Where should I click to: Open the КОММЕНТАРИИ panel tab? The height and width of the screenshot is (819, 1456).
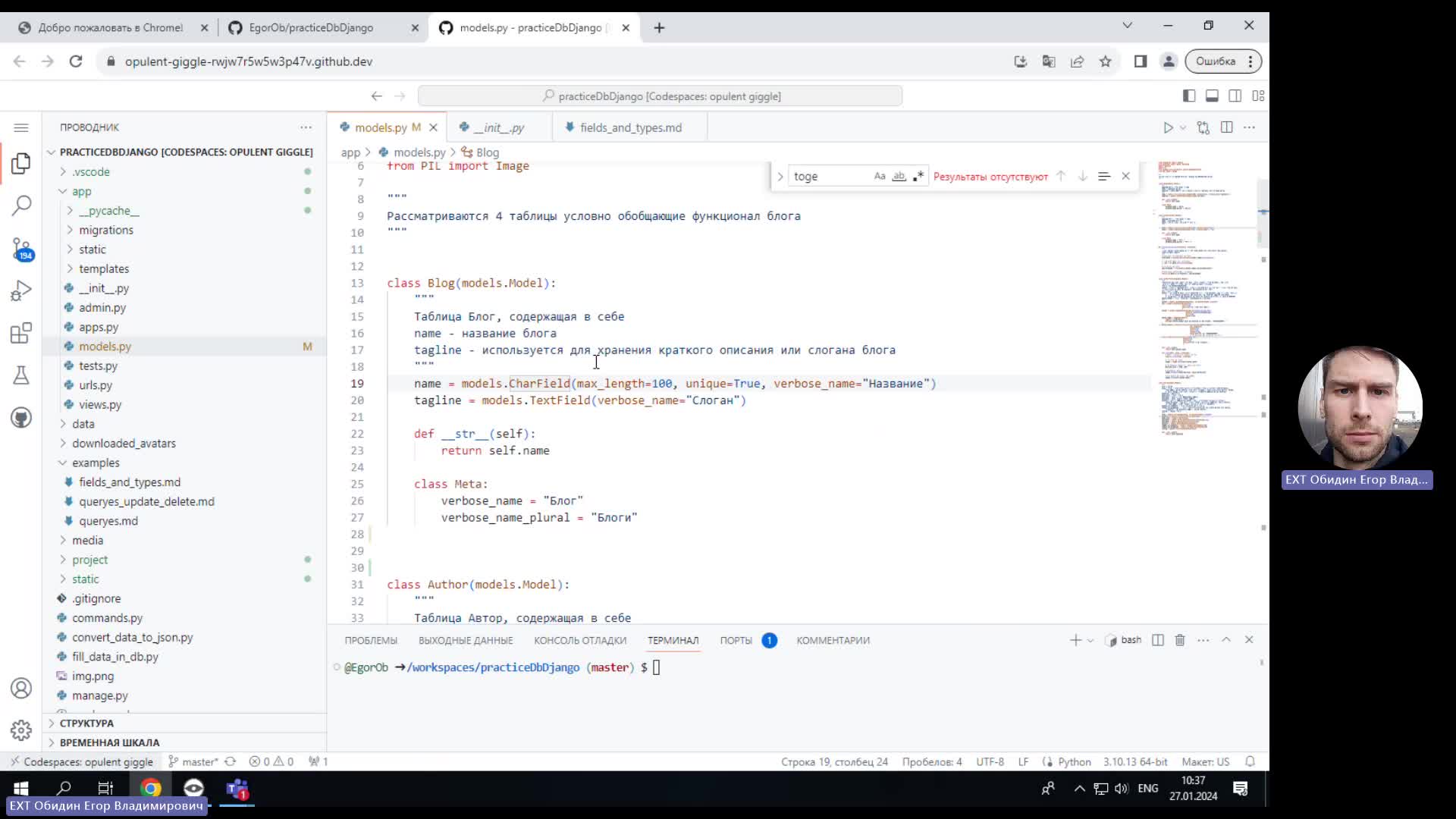[833, 640]
